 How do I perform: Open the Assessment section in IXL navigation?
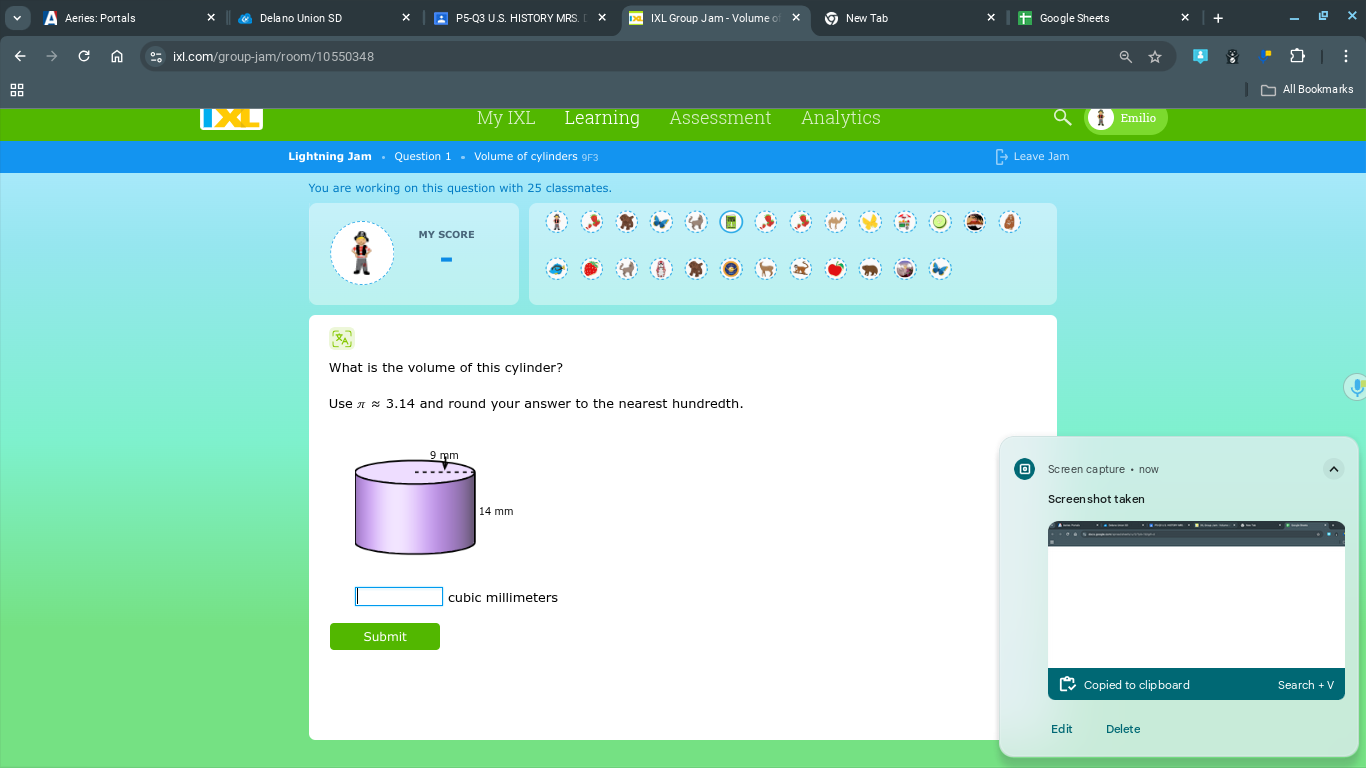720,118
